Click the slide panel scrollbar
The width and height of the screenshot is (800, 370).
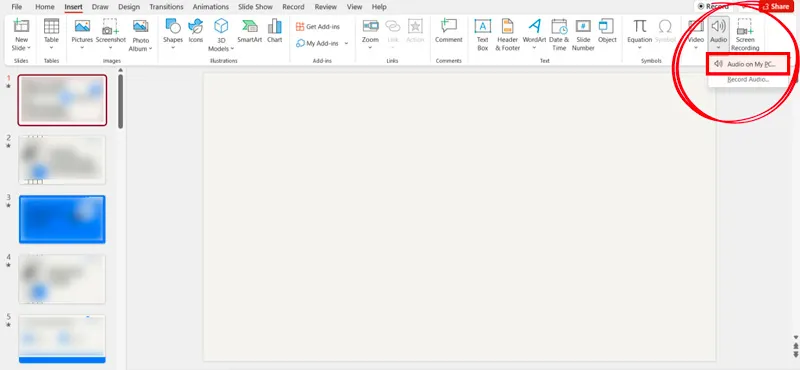click(120, 101)
